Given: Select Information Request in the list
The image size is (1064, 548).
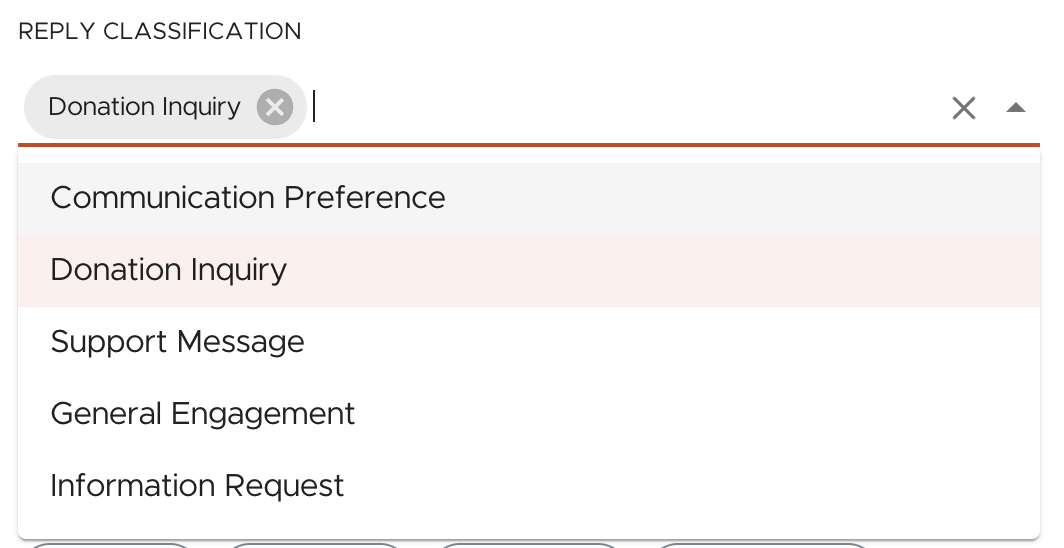Looking at the screenshot, I should click(x=197, y=486).
